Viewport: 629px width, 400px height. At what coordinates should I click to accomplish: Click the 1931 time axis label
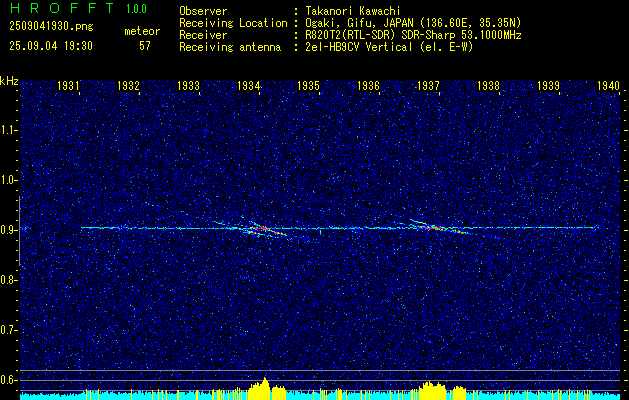pyautogui.click(x=68, y=85)
